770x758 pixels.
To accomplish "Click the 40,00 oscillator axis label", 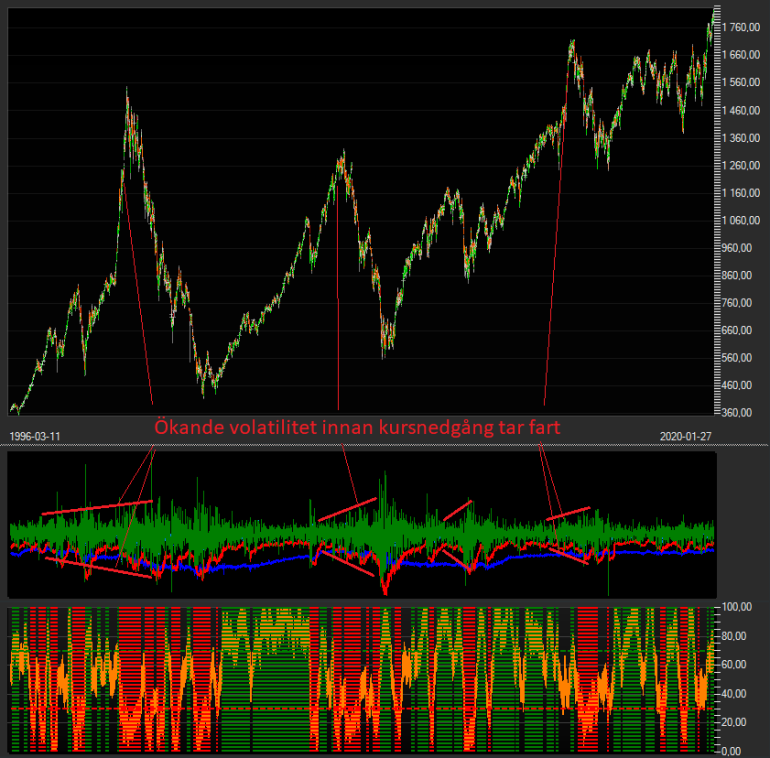I will tap(734, 693).
